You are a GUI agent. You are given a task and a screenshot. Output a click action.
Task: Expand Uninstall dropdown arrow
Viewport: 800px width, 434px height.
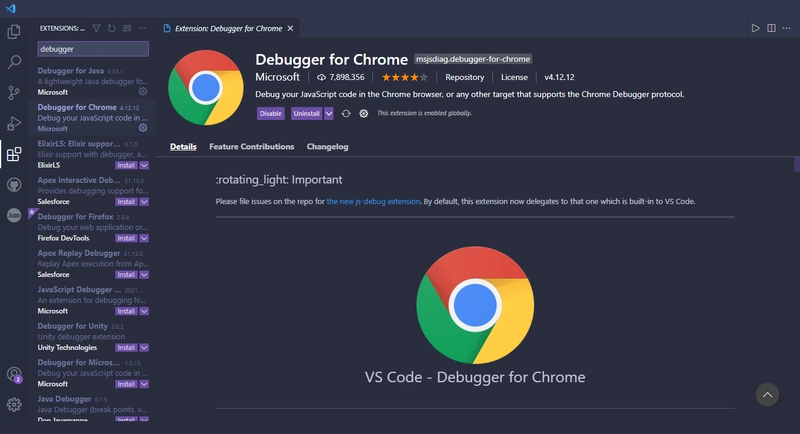point(329,114)
